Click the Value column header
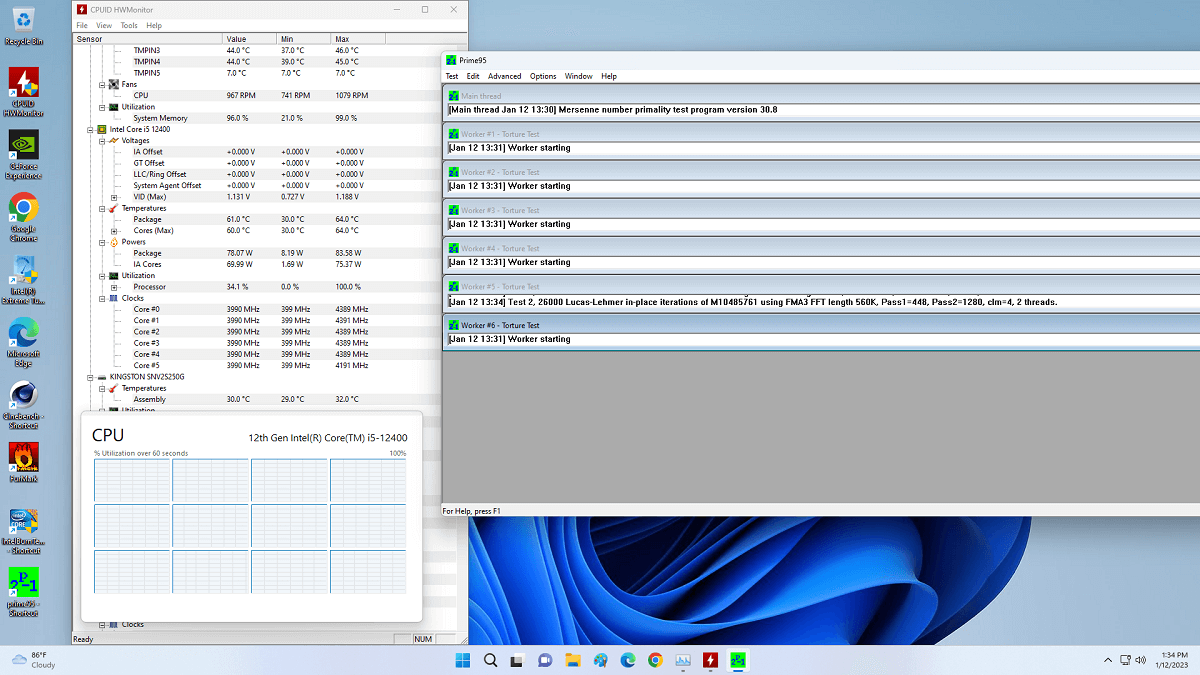1200x675 pixels. click(x=249, y=39)
